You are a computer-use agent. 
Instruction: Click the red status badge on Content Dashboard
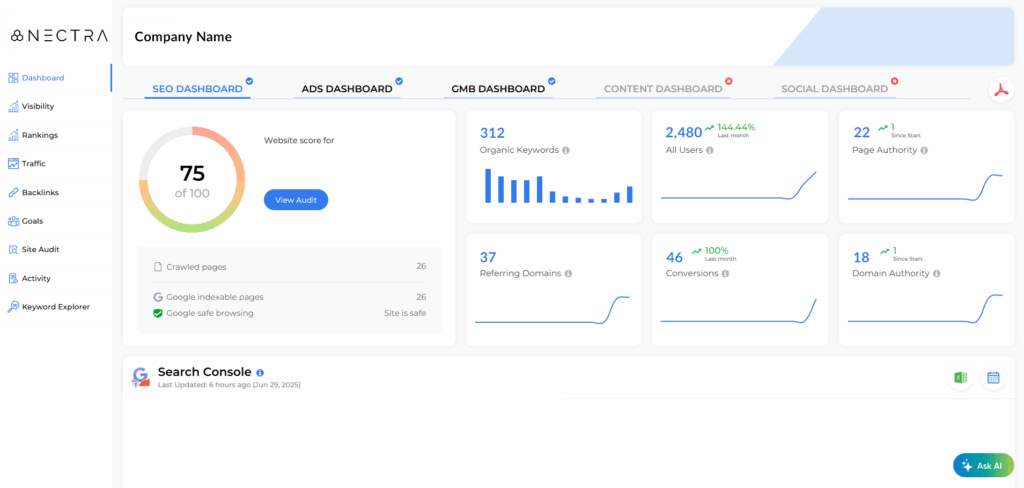point(729,81)
